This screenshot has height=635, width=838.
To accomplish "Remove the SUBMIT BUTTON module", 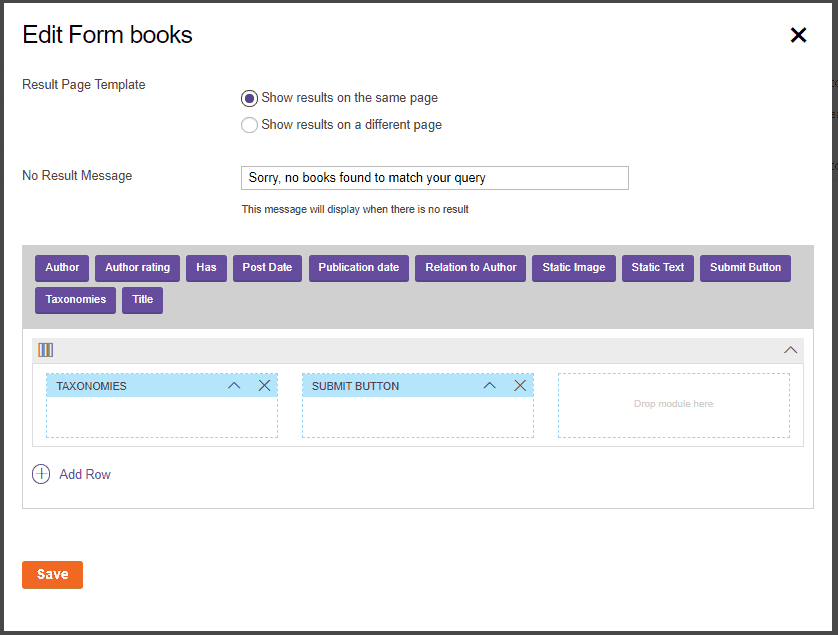I will tap(520, 385).
